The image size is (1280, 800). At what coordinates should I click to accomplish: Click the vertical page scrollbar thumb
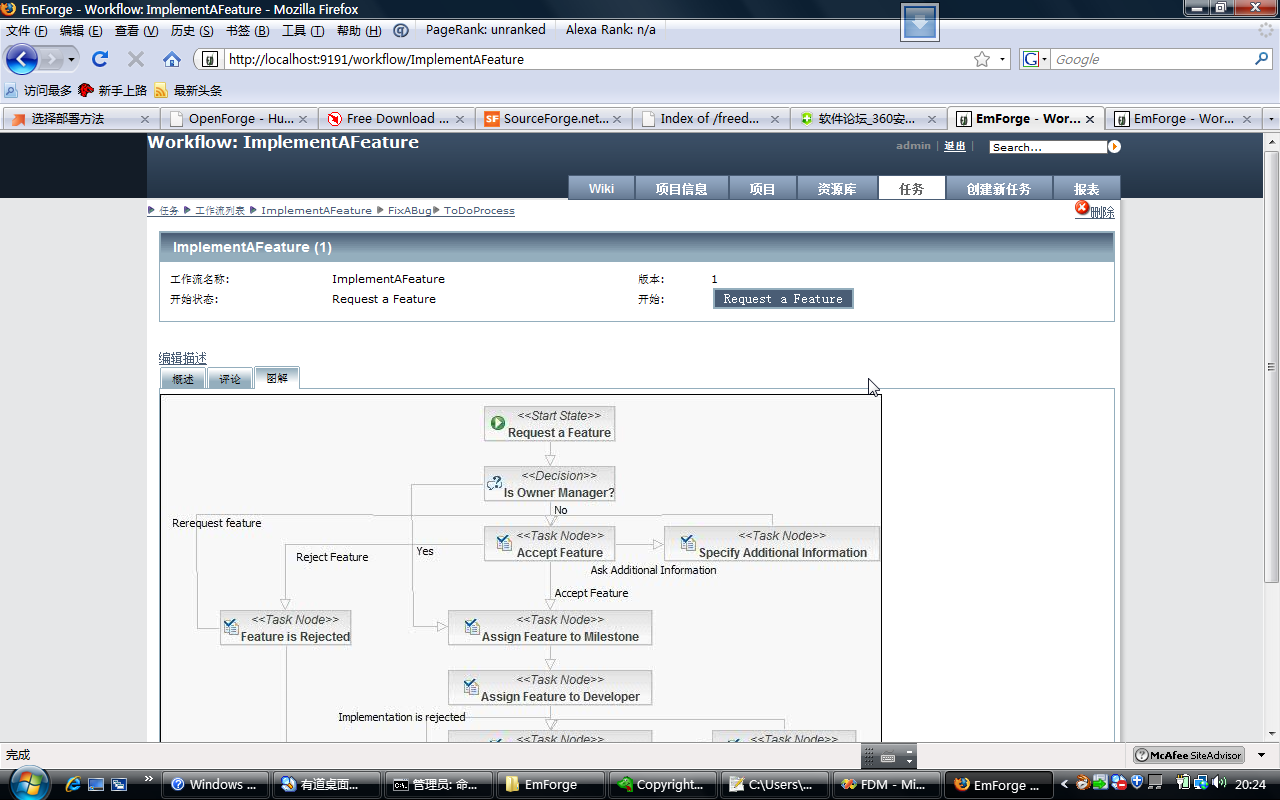[x=1271, y=365]
